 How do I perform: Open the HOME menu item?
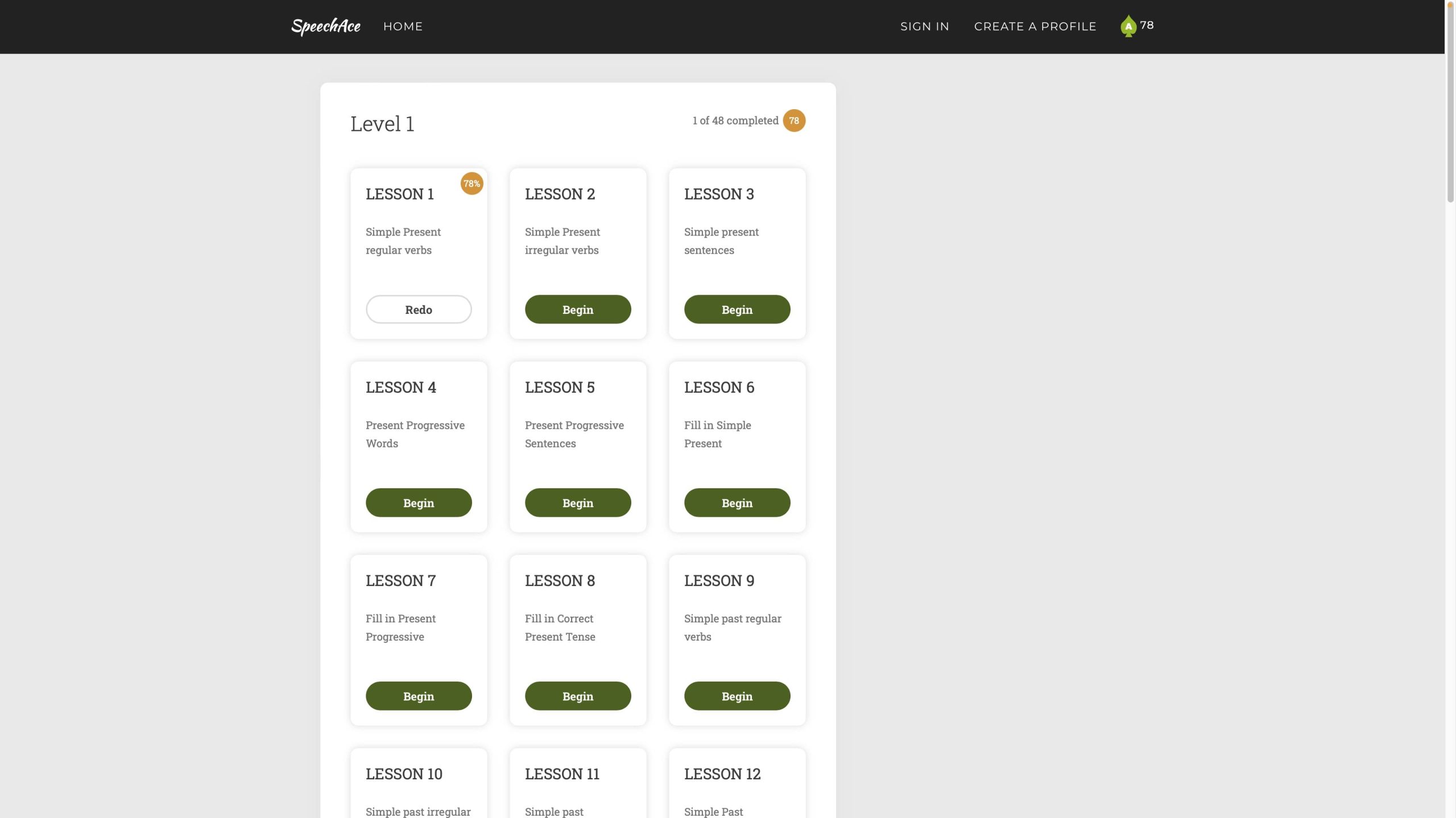[x=403, y=27]
